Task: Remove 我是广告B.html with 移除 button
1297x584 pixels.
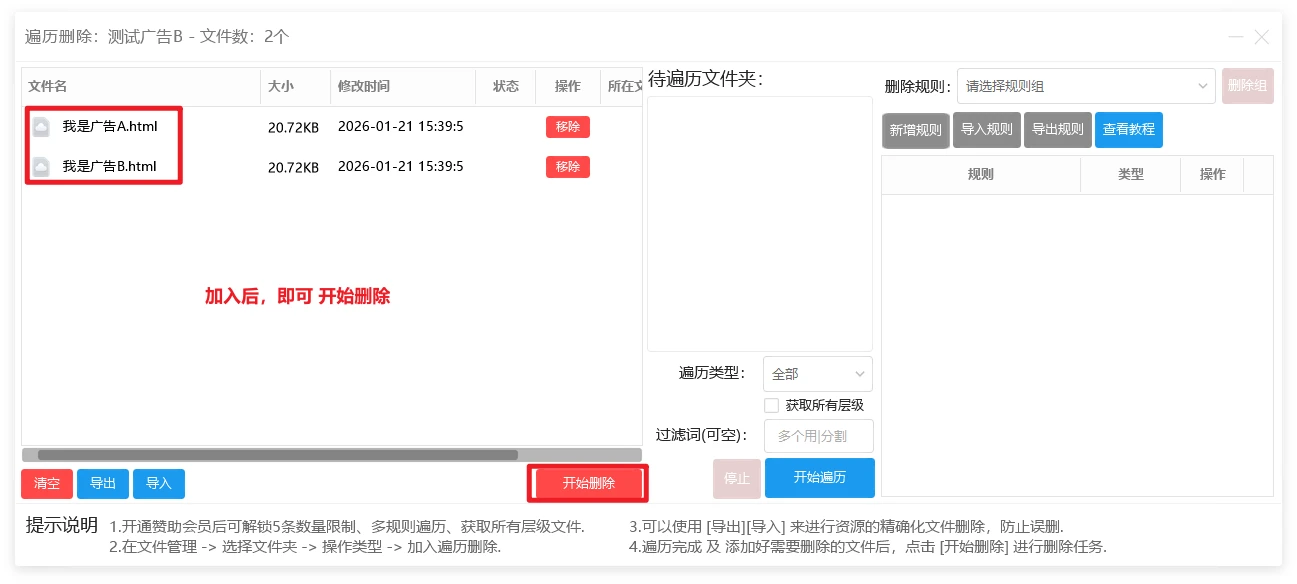Action: click(567, 167)
